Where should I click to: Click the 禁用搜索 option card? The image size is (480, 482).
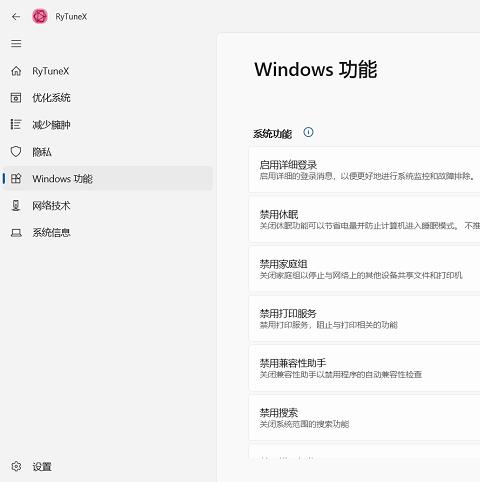(364, 418)
